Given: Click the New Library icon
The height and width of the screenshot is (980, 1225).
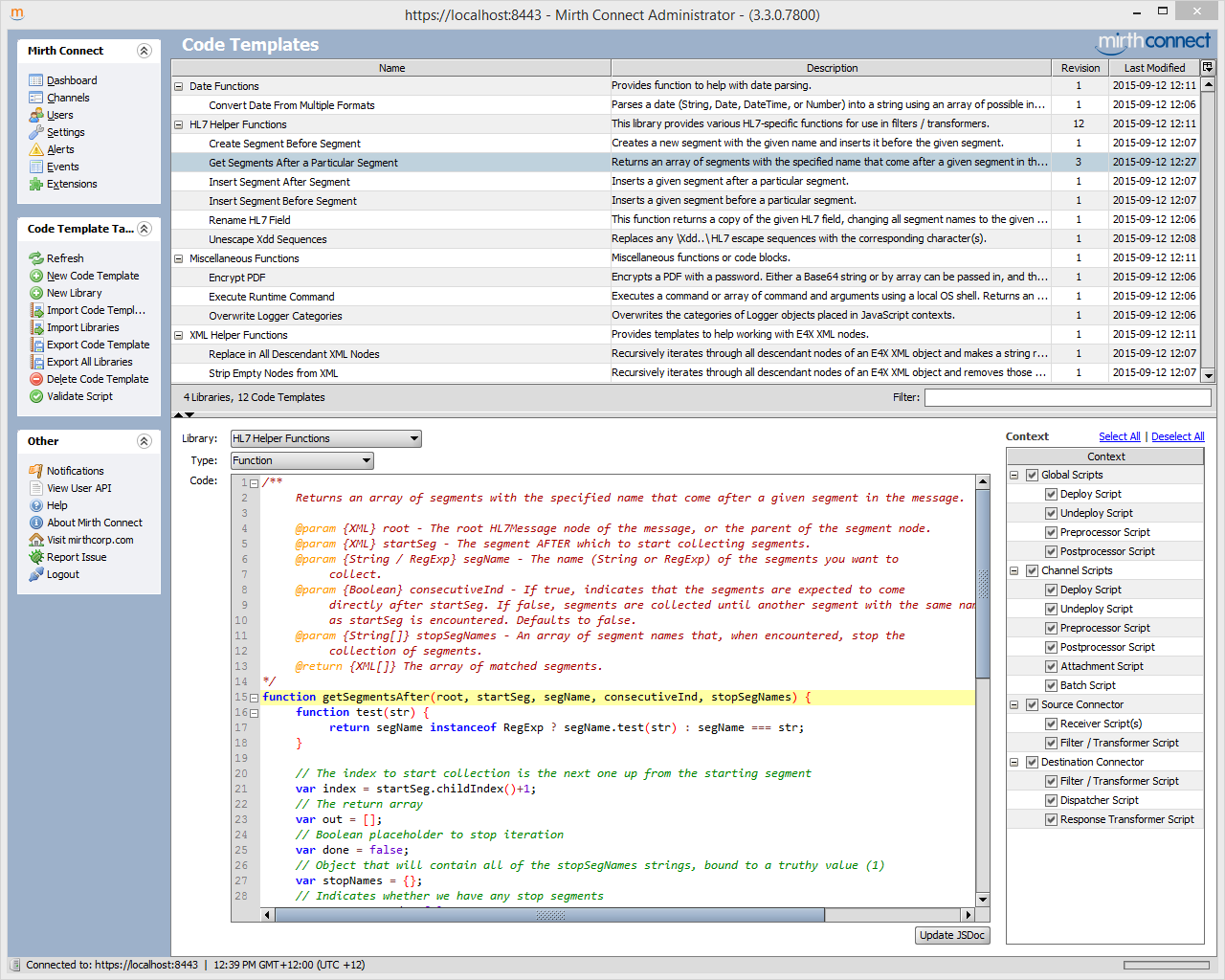Looking at the screenshot, I should click(36, 293).
